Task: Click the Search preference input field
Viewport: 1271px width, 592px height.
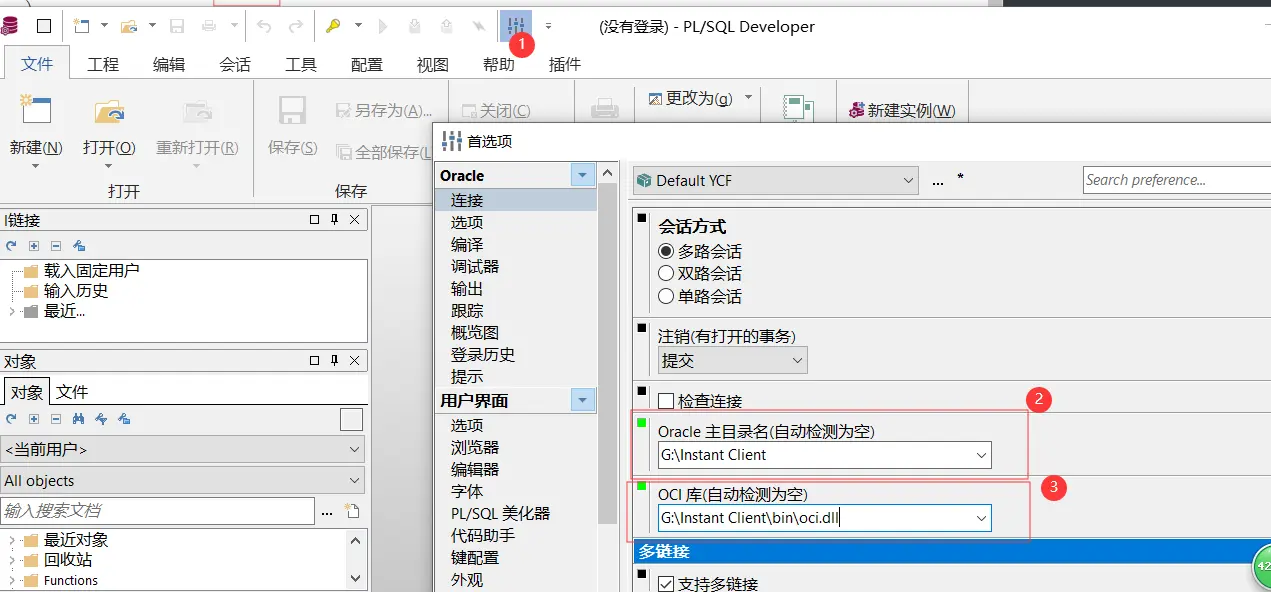Action: click(1177, 180)
